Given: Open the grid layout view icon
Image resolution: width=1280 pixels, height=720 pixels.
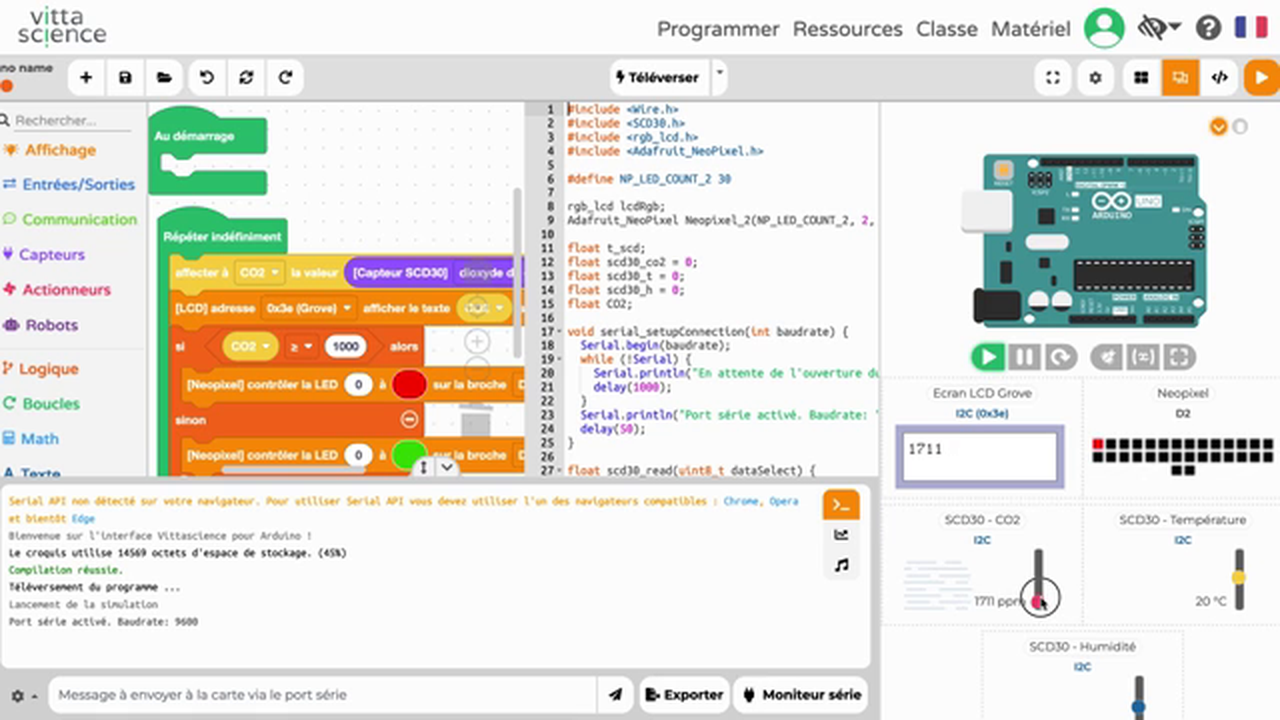Looking at the screenshot, I should point(1140,77).
